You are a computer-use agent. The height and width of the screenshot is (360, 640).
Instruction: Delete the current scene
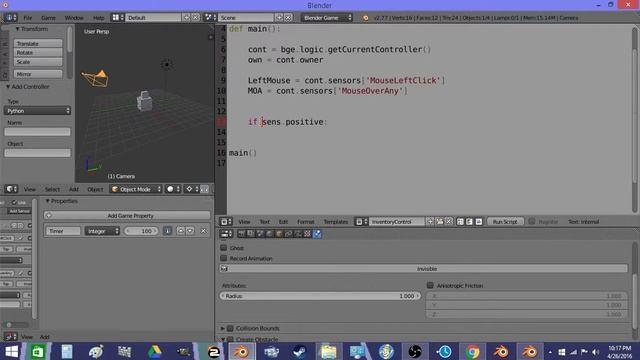point(288,18)
